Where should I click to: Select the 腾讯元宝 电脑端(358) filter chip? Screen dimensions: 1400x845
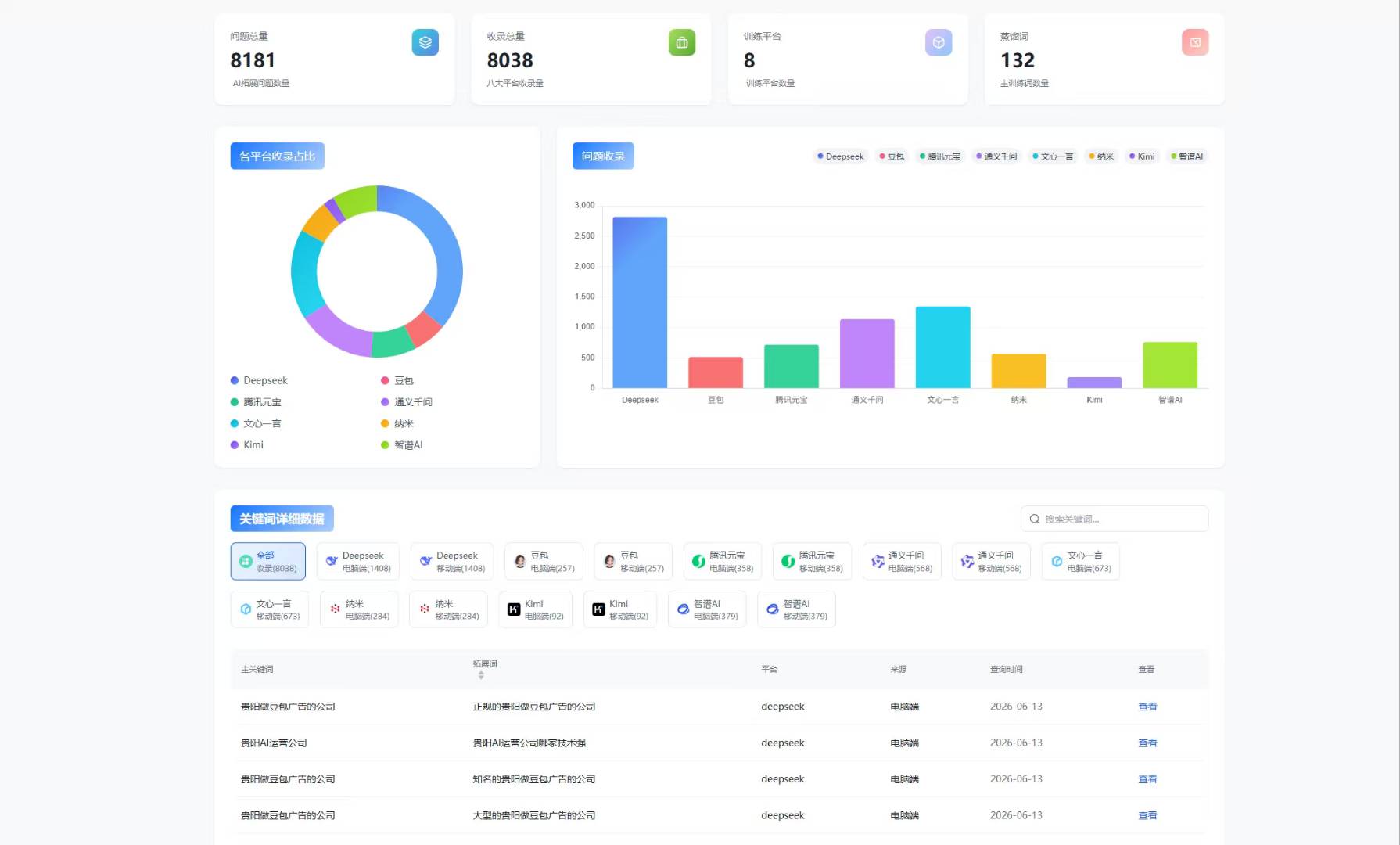click(723, 561)
